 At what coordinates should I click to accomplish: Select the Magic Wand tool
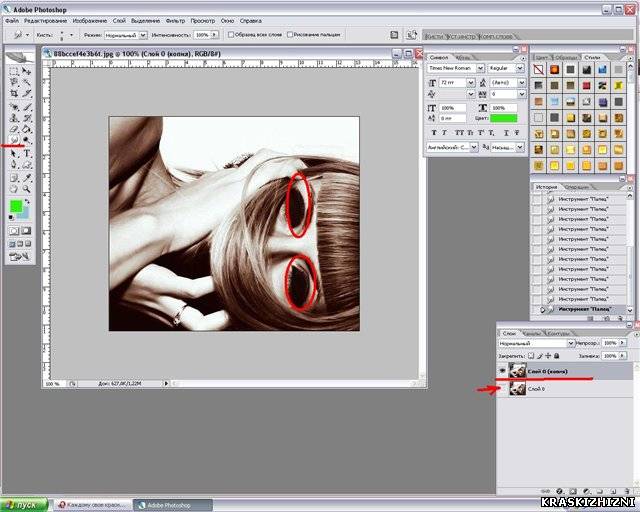coord(27,82)
